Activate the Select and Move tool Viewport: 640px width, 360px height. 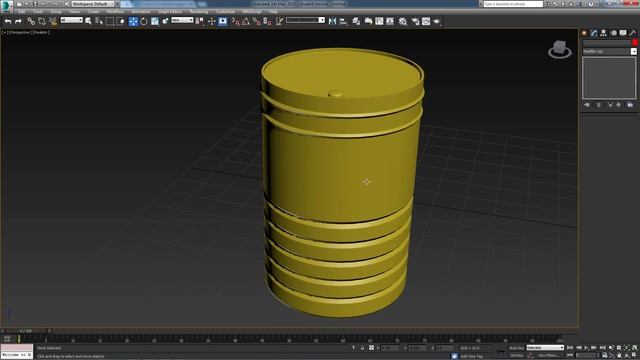point(133,21)
